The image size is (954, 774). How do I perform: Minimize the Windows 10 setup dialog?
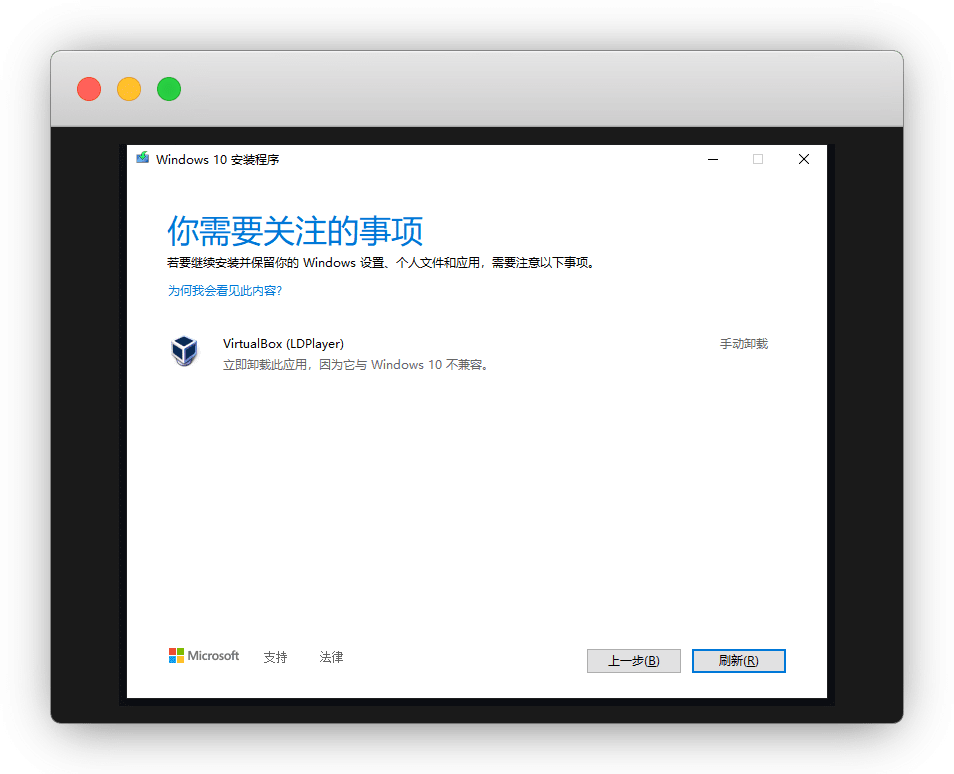click(x=712, y=159)
